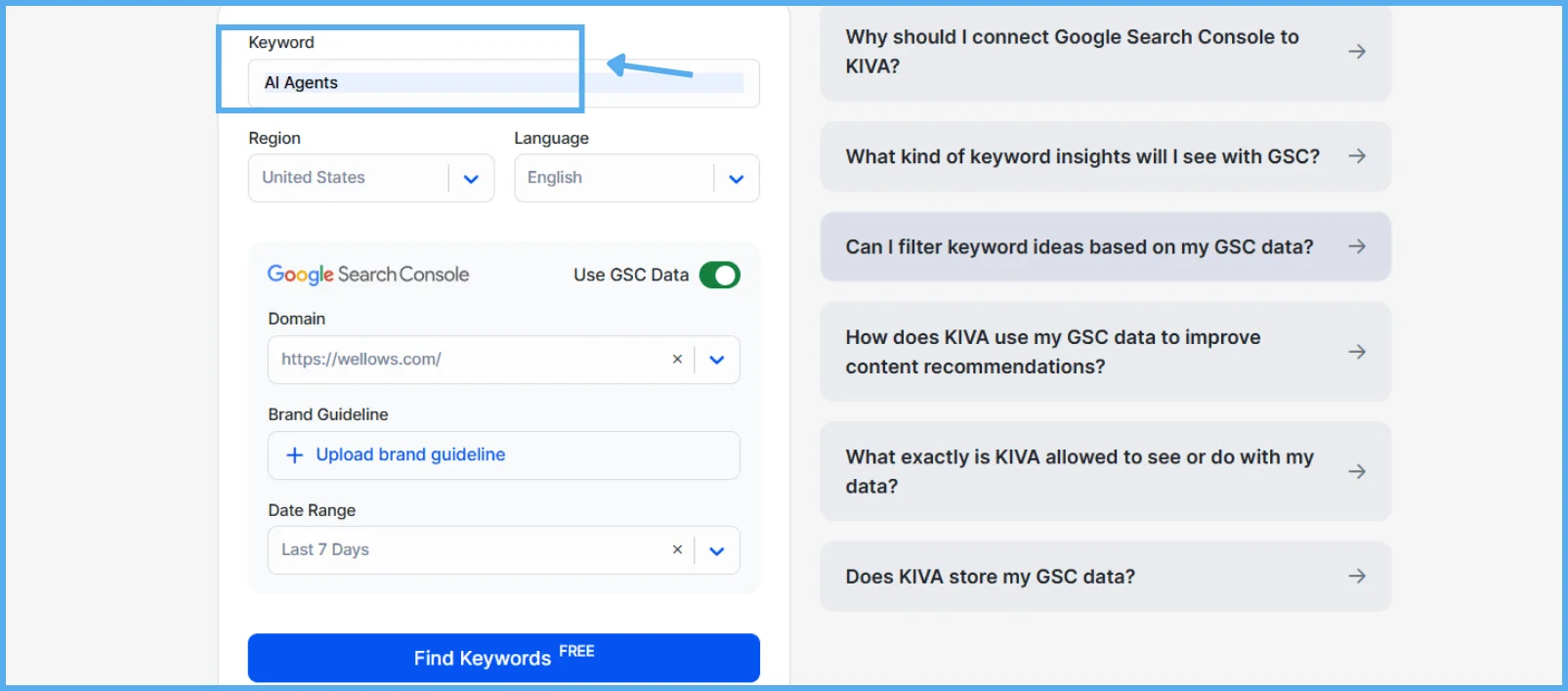Viewport: 1568px width, 691px height.
Task: Open 'Does KIVA store my GSC data?' question
Action: coord(990,577)
